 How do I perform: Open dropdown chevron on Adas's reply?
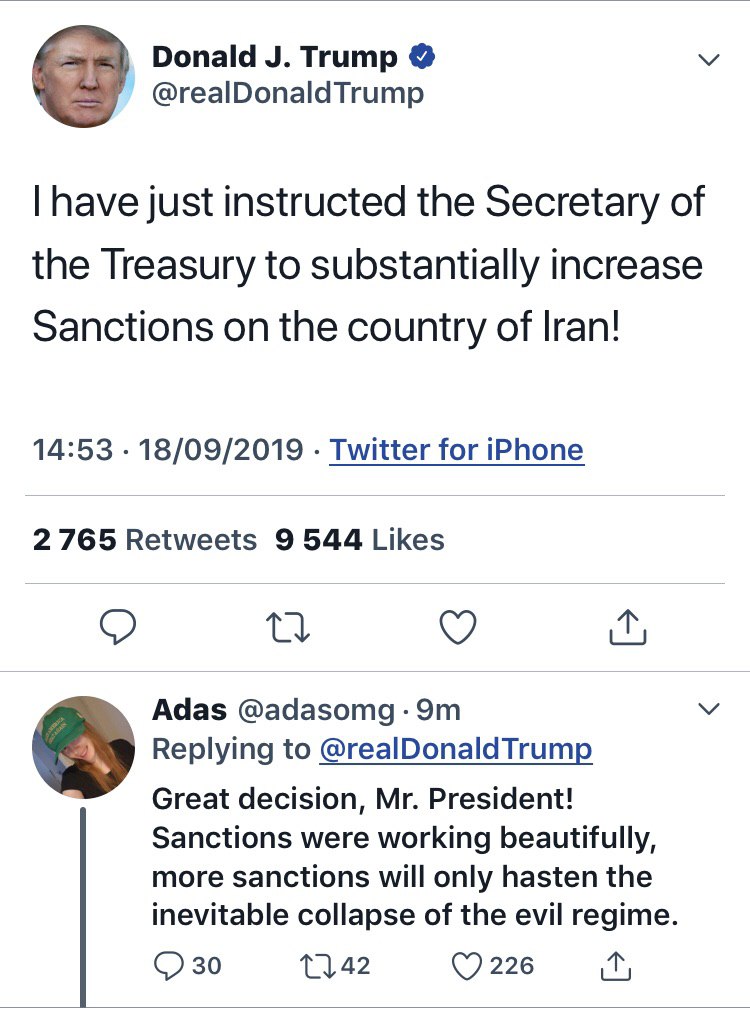708,709
